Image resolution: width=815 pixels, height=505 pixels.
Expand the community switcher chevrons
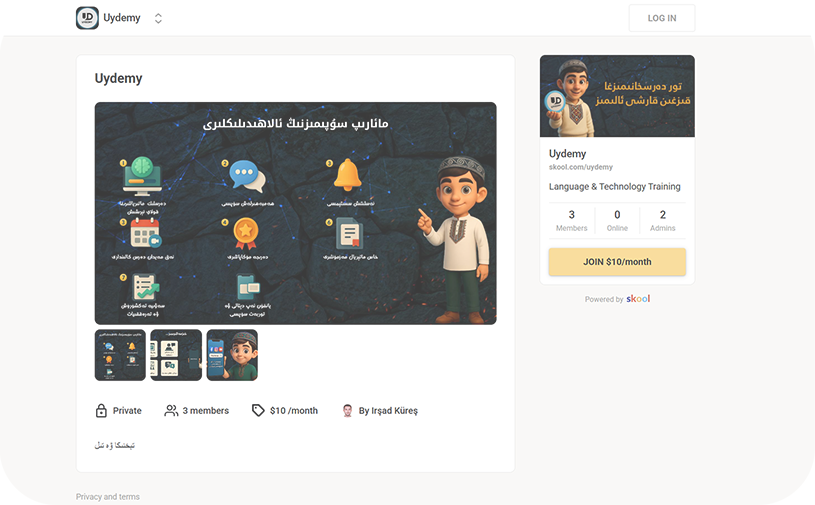coord(159,19)
